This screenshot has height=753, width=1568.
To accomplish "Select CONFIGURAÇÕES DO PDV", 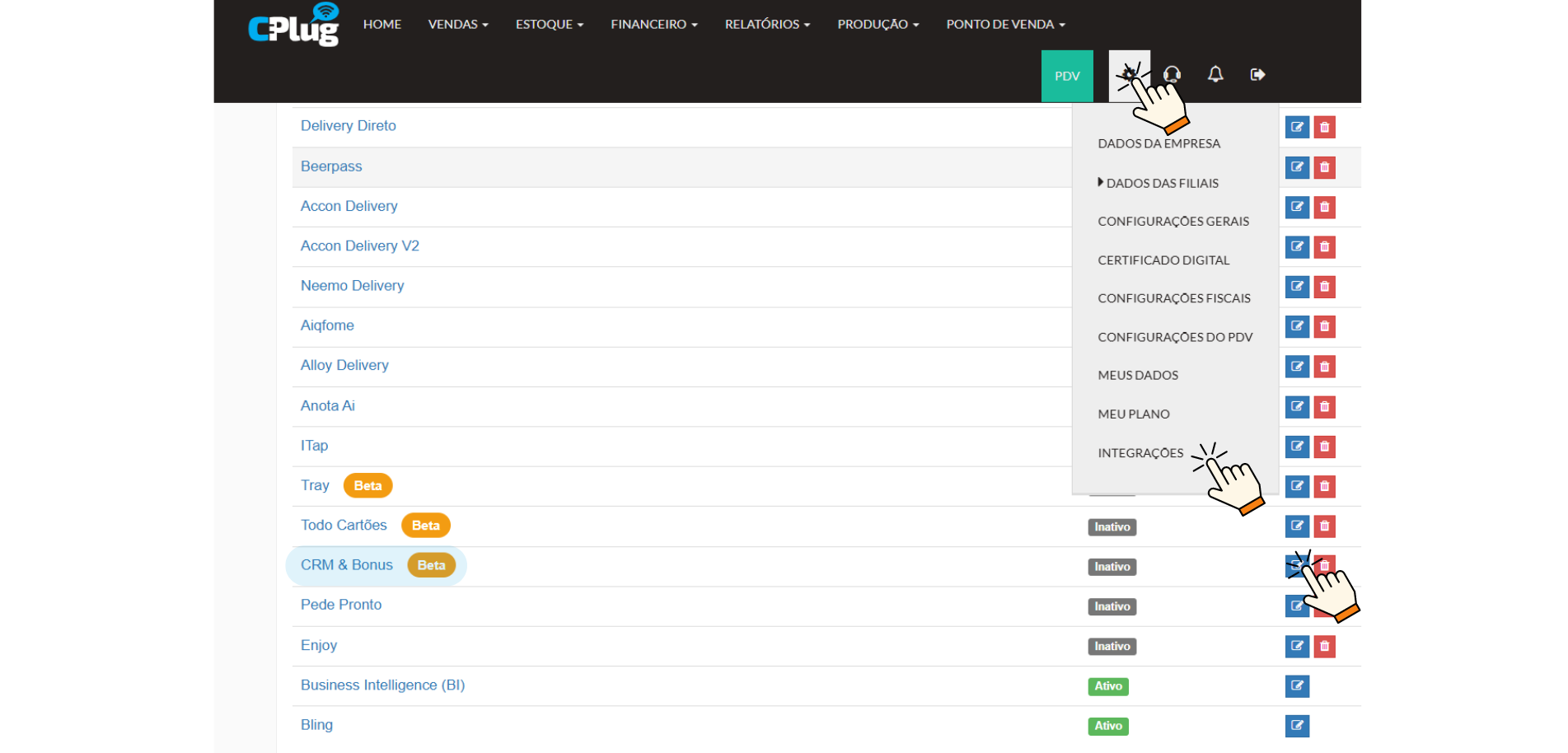I will tap(1175, 337).
